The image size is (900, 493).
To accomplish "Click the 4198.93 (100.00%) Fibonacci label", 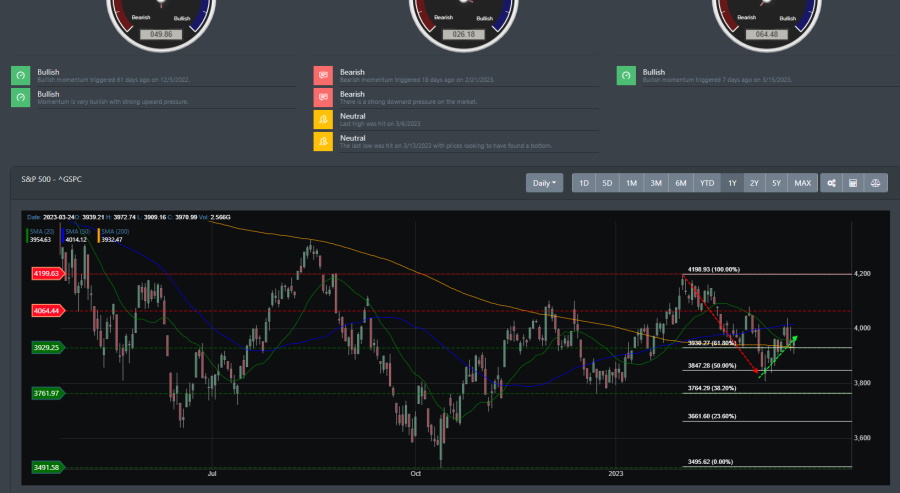I will coord(713,269).
